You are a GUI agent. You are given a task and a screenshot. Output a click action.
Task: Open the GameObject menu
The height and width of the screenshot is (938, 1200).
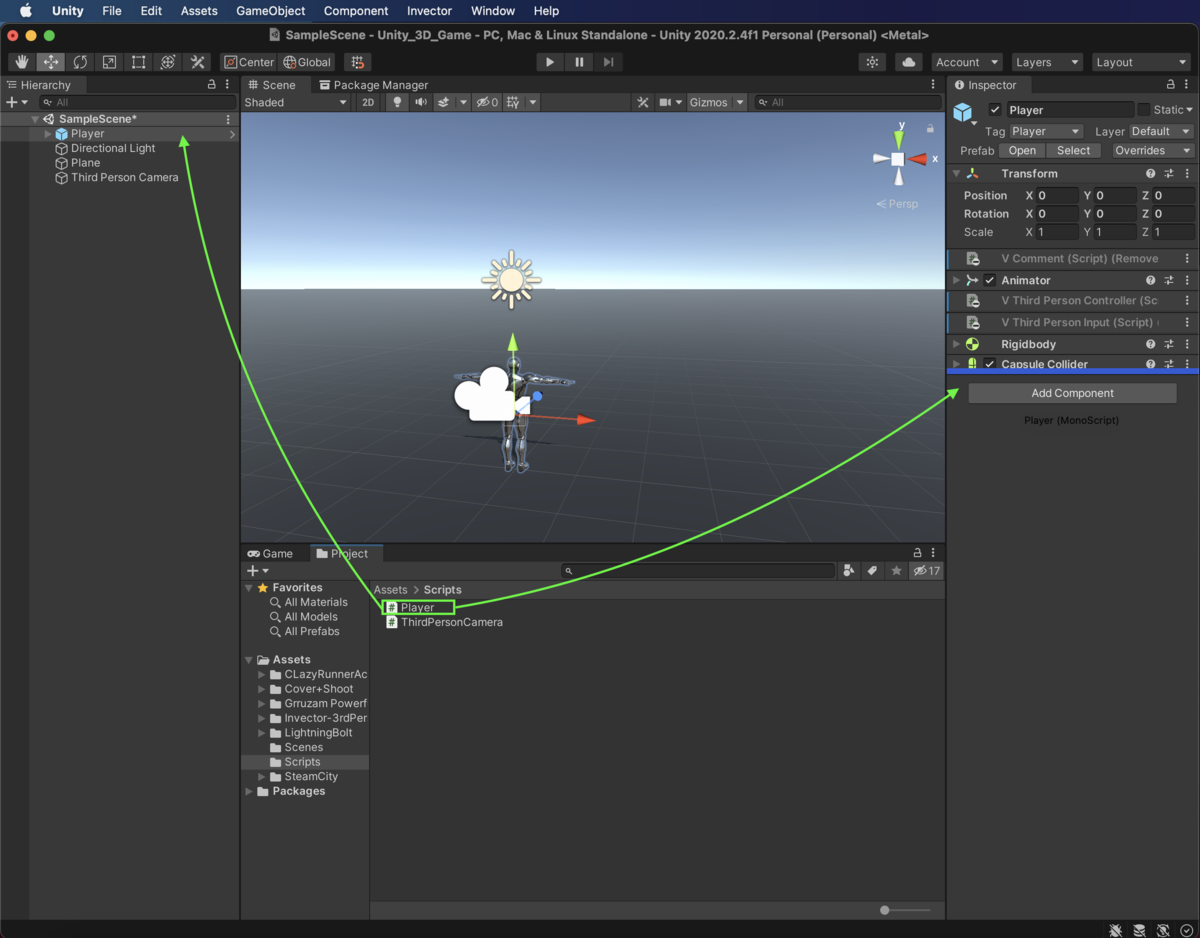[271, 11]
